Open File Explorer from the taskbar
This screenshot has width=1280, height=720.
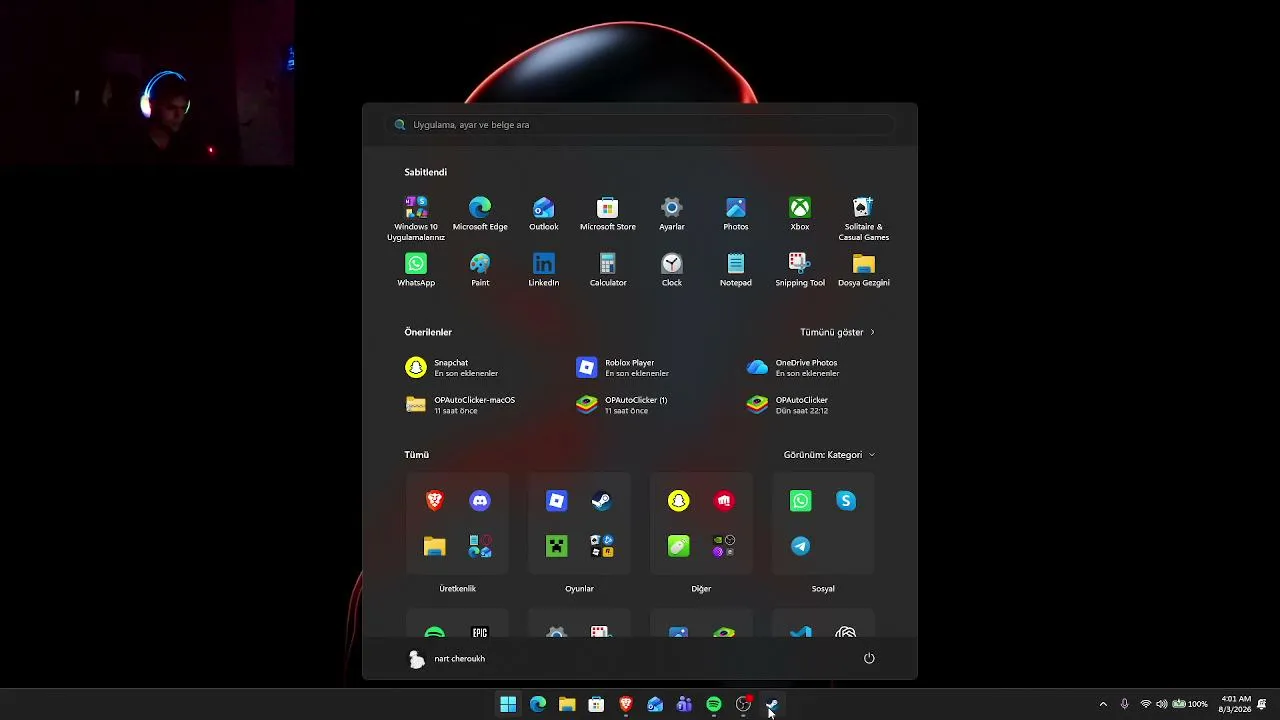[x=567, y=704]
